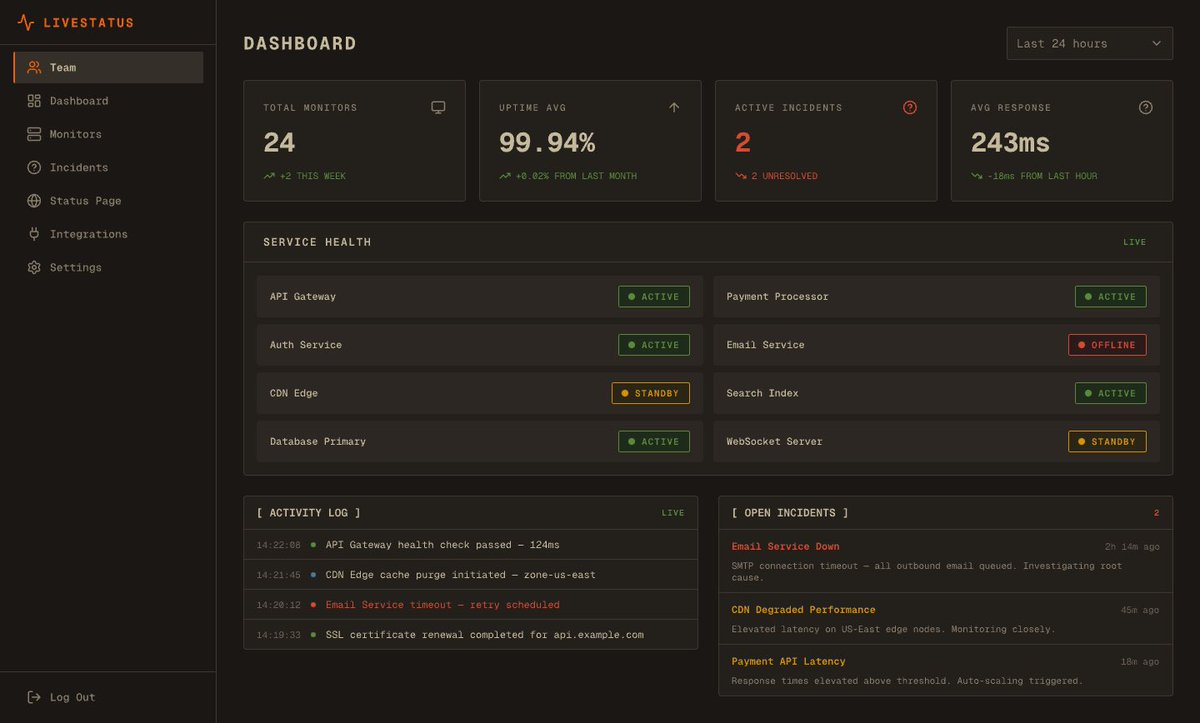Click the active incidents value 2

(743, 143)
